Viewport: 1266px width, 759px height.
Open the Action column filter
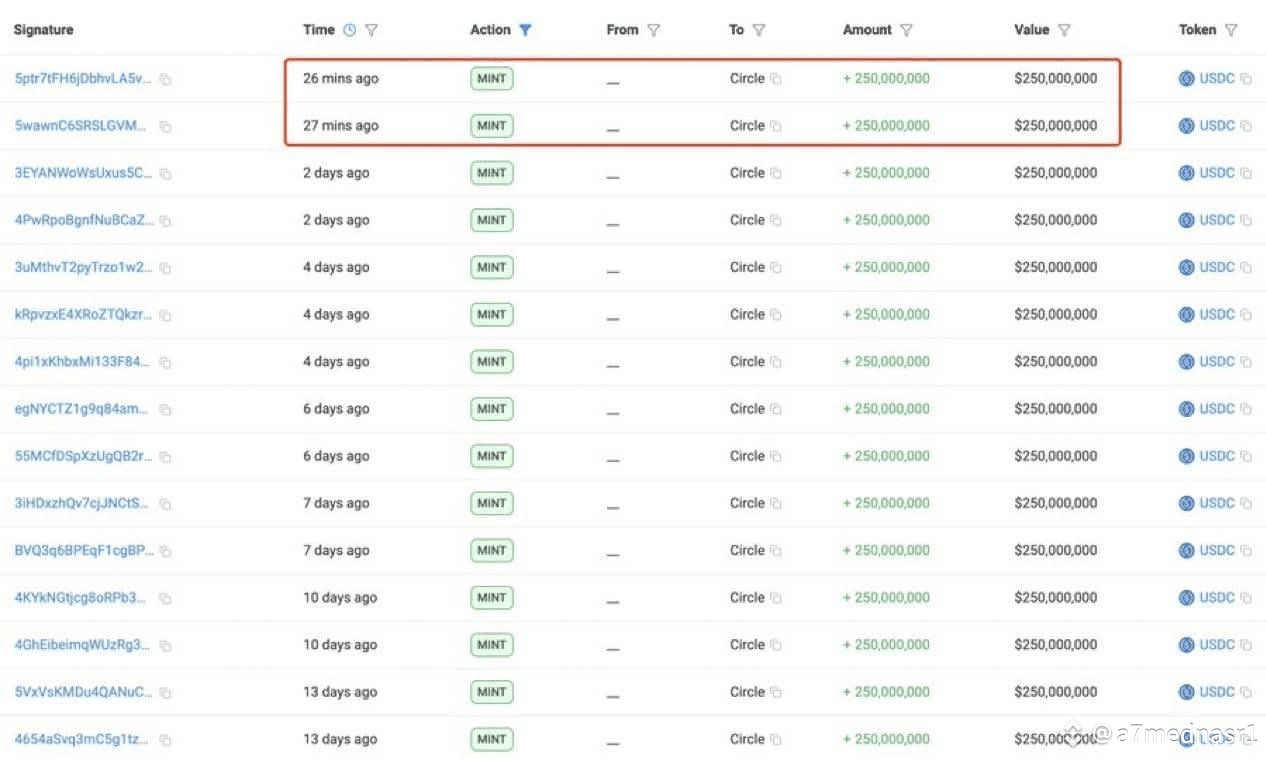point(525,30)
